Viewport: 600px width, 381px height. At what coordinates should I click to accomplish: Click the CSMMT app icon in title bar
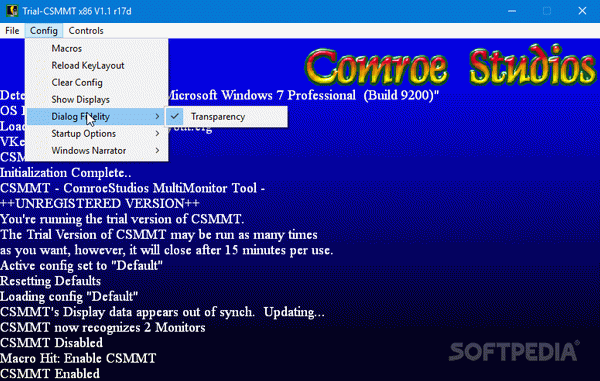click(x=12, y=11)
